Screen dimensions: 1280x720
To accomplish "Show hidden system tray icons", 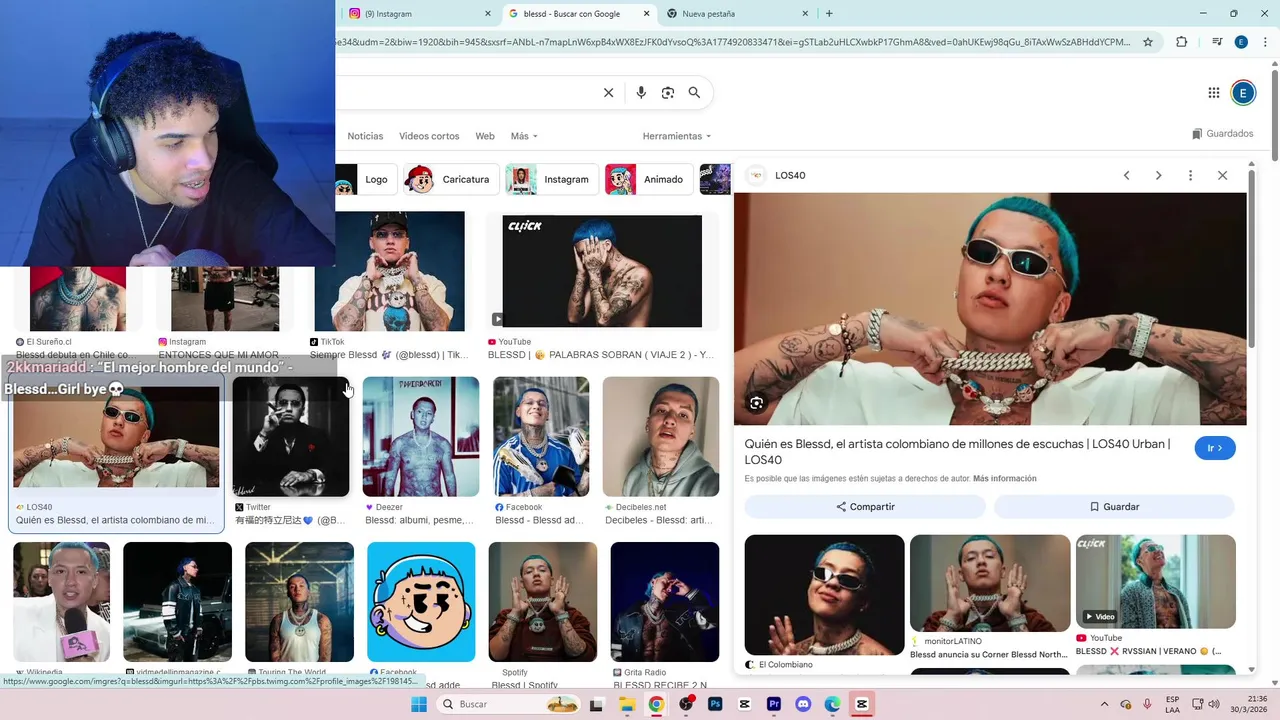I will tap(1104, 704).
